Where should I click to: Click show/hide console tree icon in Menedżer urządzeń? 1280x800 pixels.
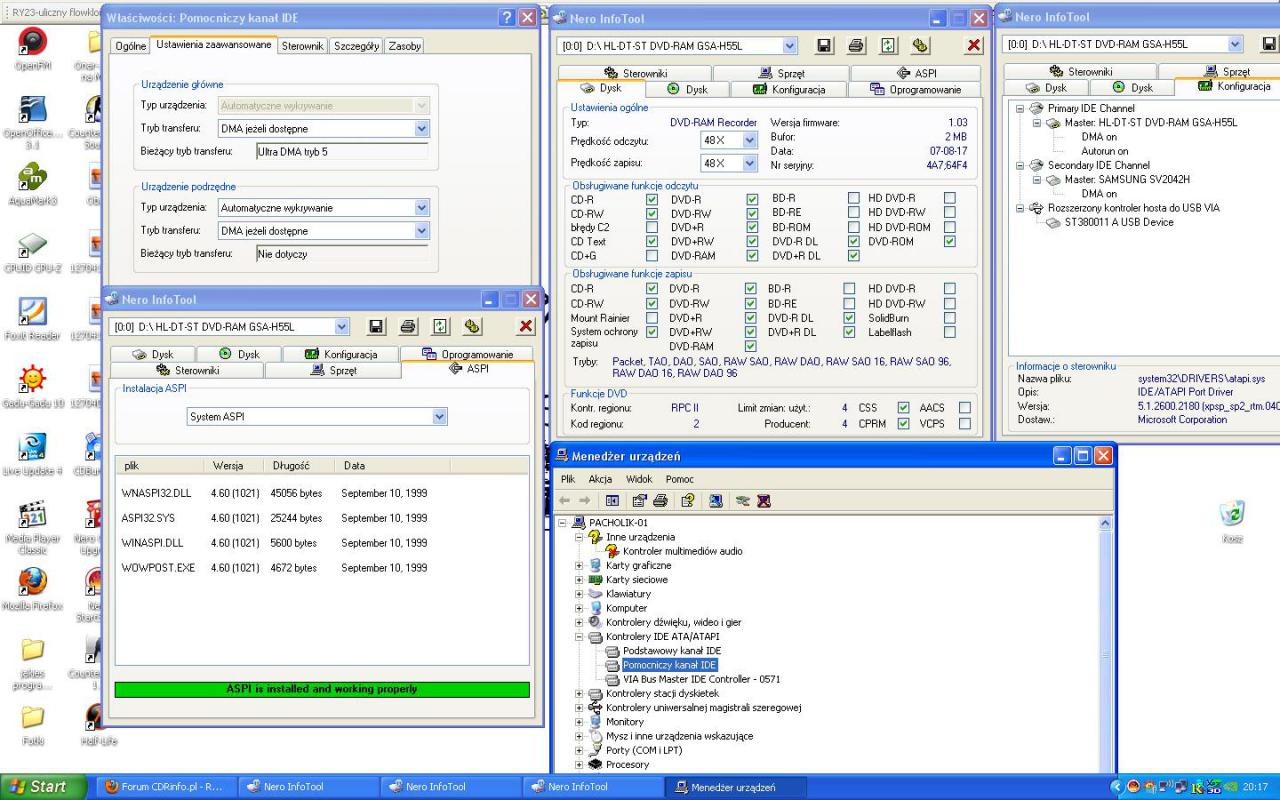point(612,501)
